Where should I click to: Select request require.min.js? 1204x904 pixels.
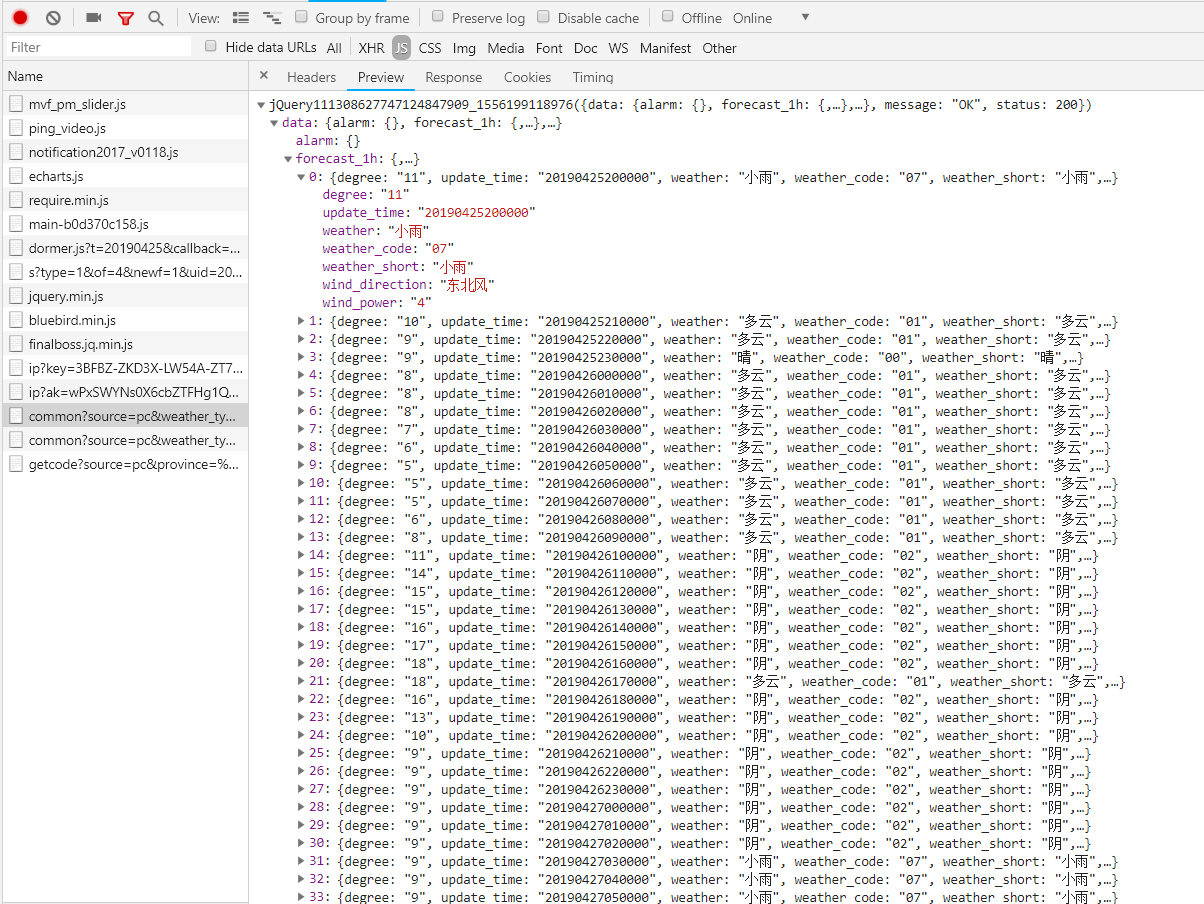pyautogui.click(x=124, y=200)
